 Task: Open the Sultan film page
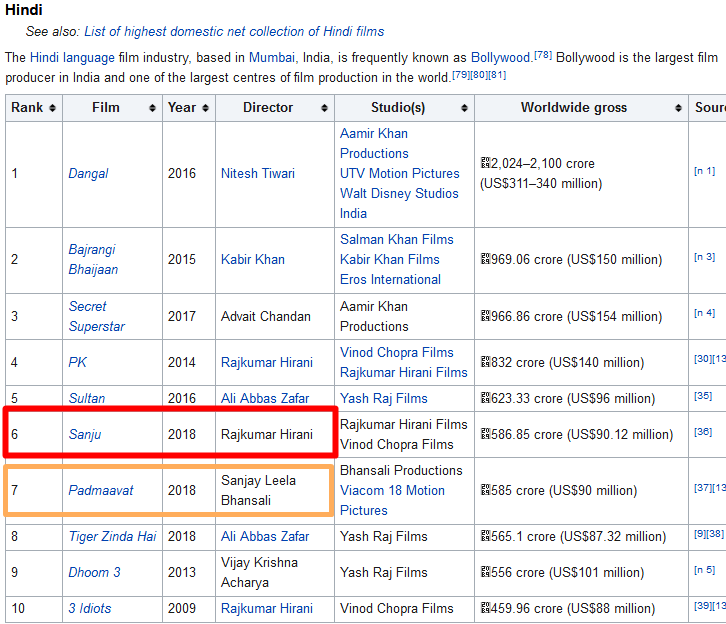tap(87, 398)
